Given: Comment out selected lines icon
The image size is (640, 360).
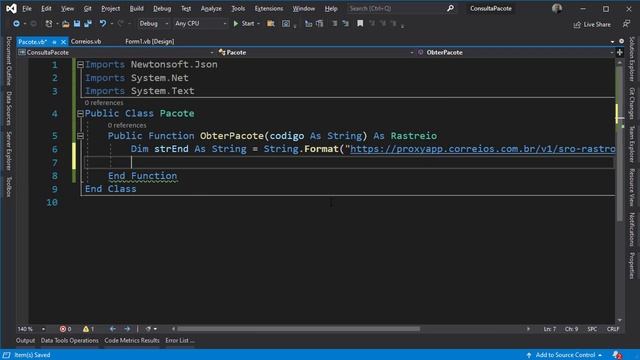Looking at the screenshot, I should (x=335, y=24).
